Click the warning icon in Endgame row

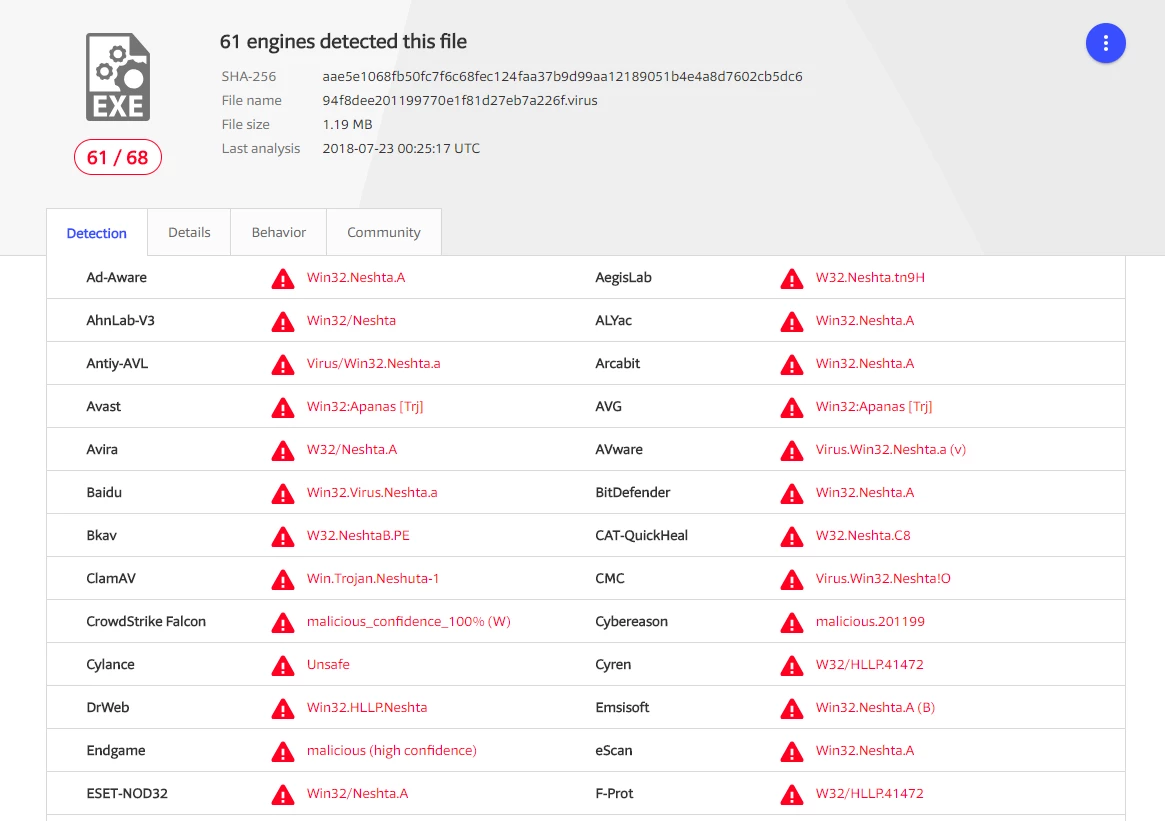click(282, 752)
